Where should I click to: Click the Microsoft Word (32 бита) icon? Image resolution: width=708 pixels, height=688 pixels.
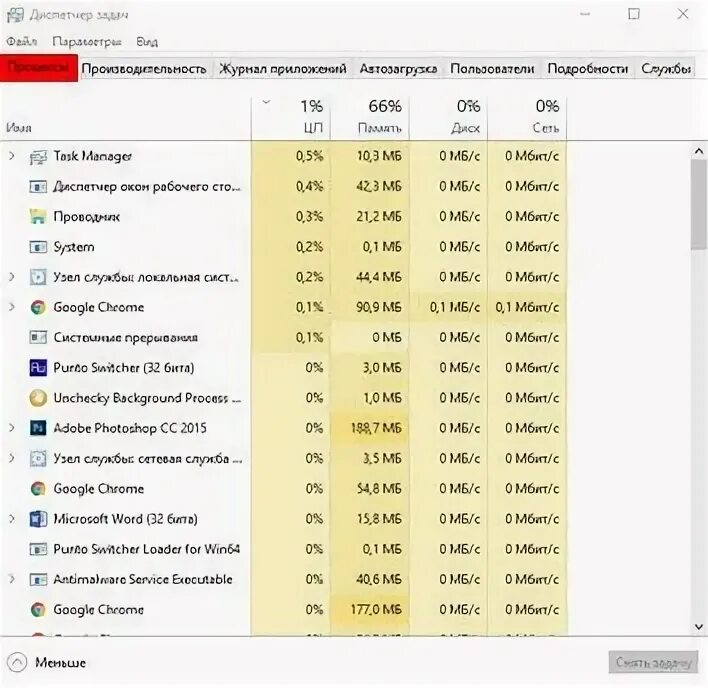(38, 520)
